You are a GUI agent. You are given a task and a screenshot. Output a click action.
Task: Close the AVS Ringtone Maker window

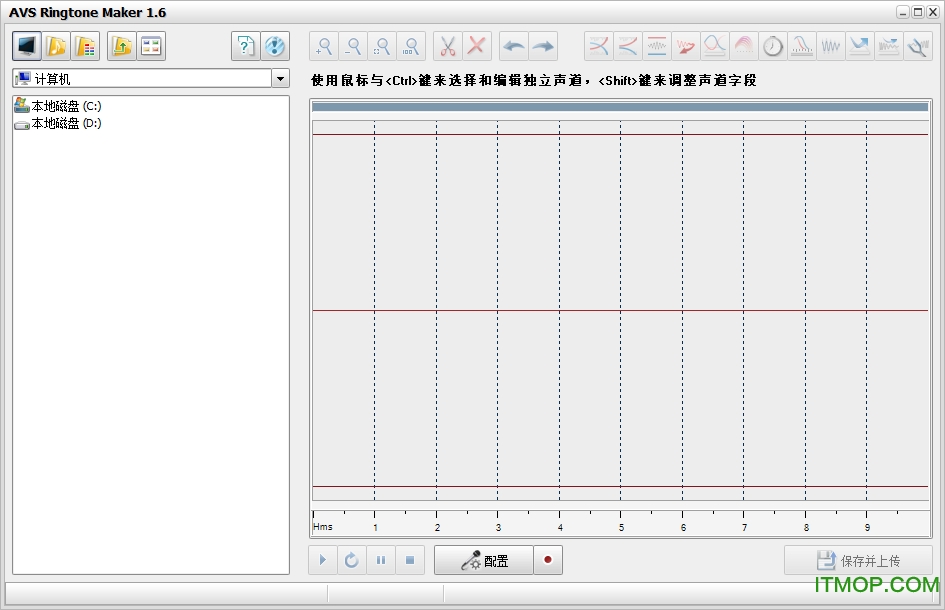tap(932, 12)
